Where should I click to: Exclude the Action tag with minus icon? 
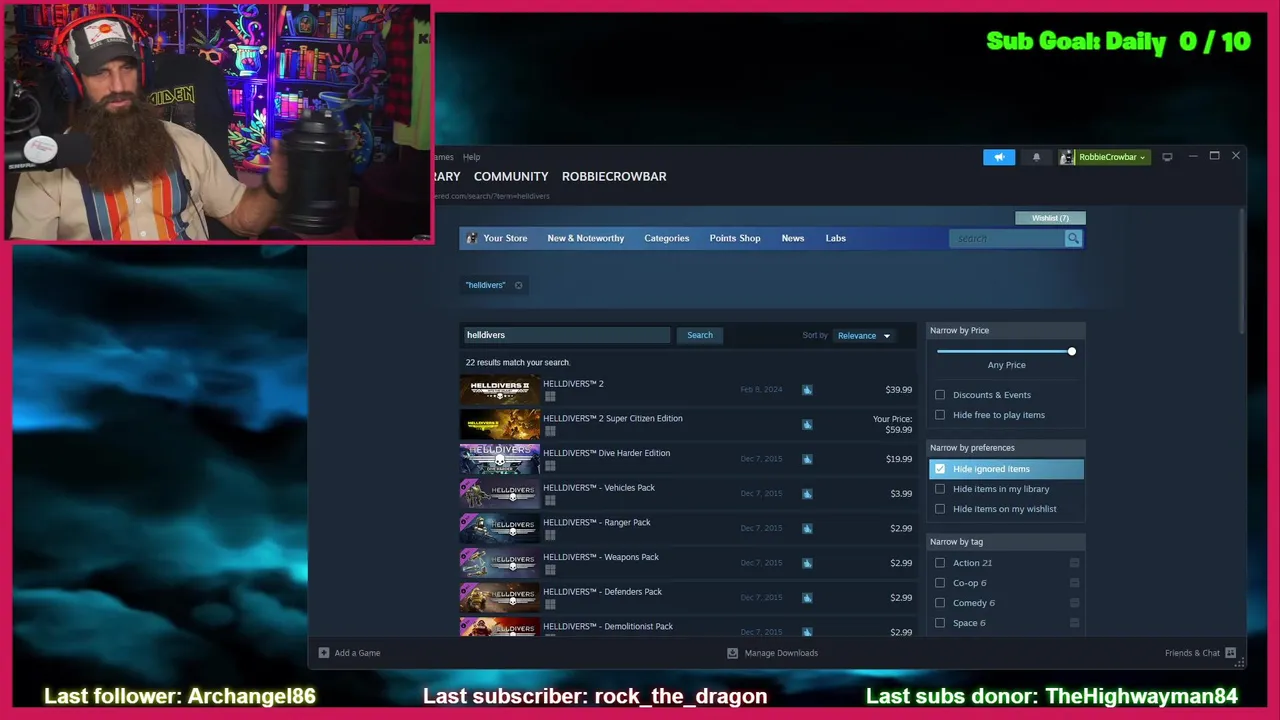(1074, 563)
